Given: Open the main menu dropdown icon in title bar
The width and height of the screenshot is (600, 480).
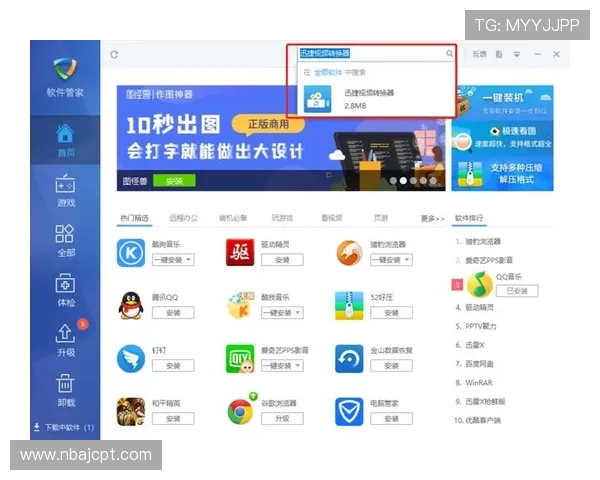Looking at the screenshot, I should point(517,54).
